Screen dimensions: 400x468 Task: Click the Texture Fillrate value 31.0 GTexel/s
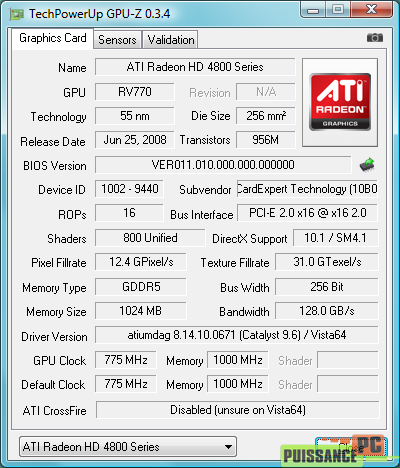point(327,262)
